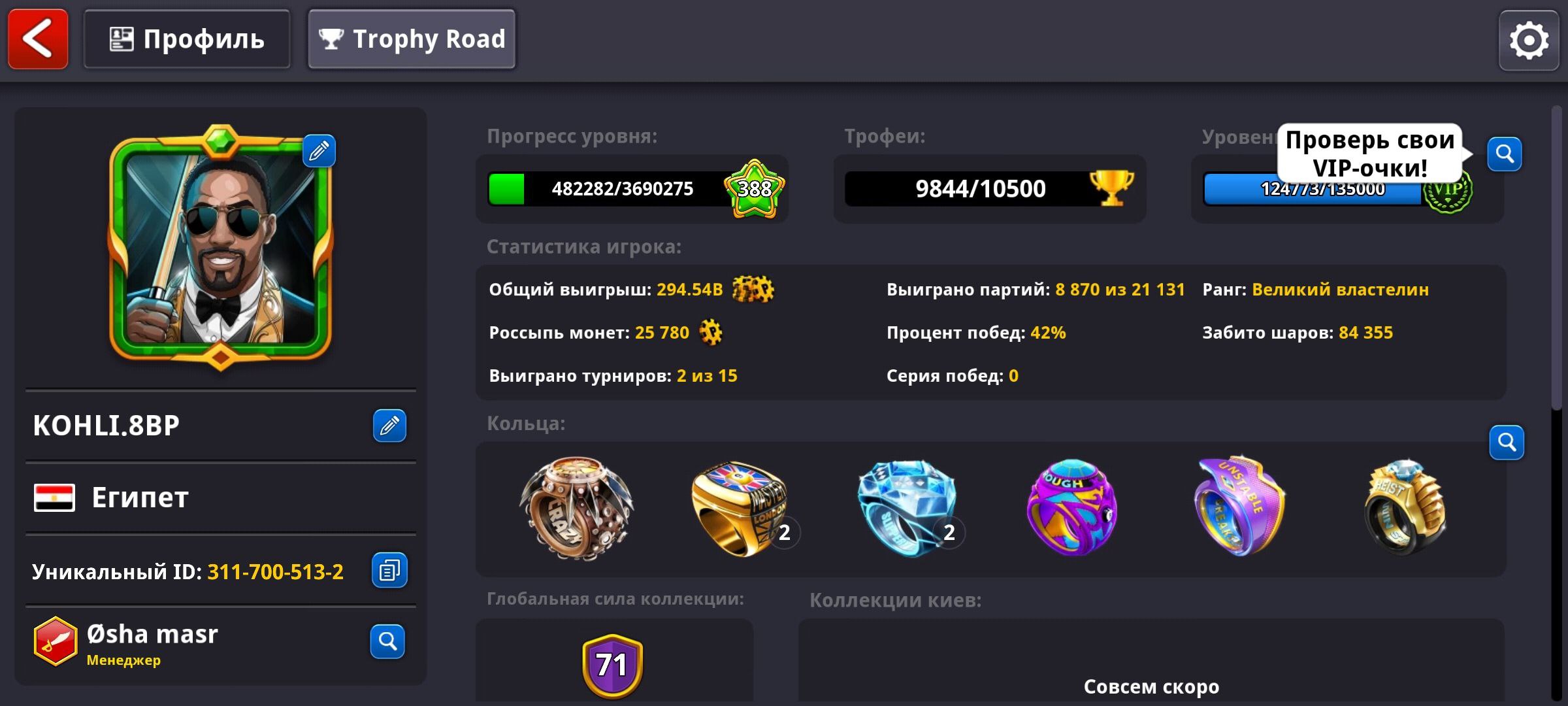Screen dimensions: 1568x706
Task: Select the Unstable Breaker purple ring
Action: coord(1239,507)
